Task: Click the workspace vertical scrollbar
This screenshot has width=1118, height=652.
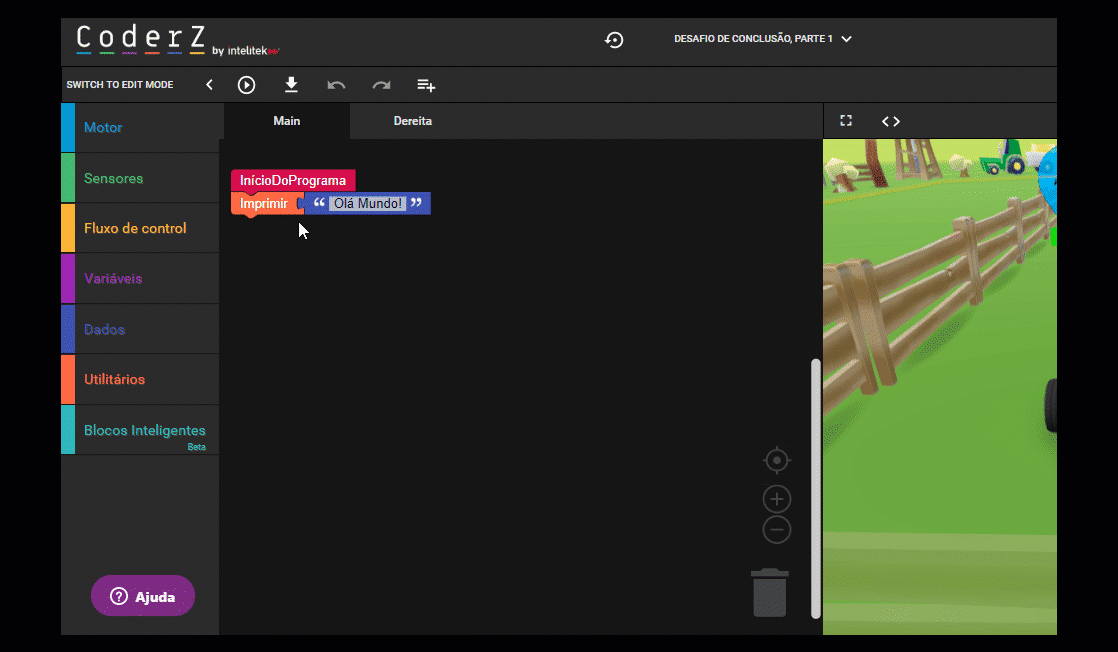Action: coord(816,488)
